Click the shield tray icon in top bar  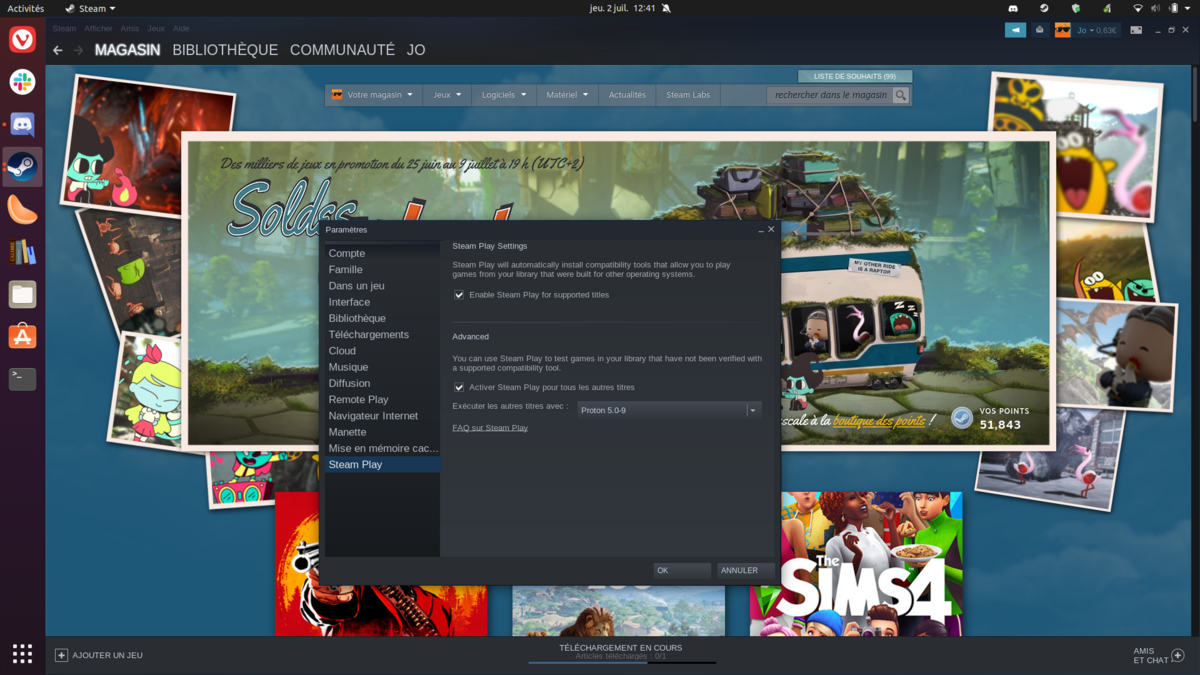pos(1075,8)
